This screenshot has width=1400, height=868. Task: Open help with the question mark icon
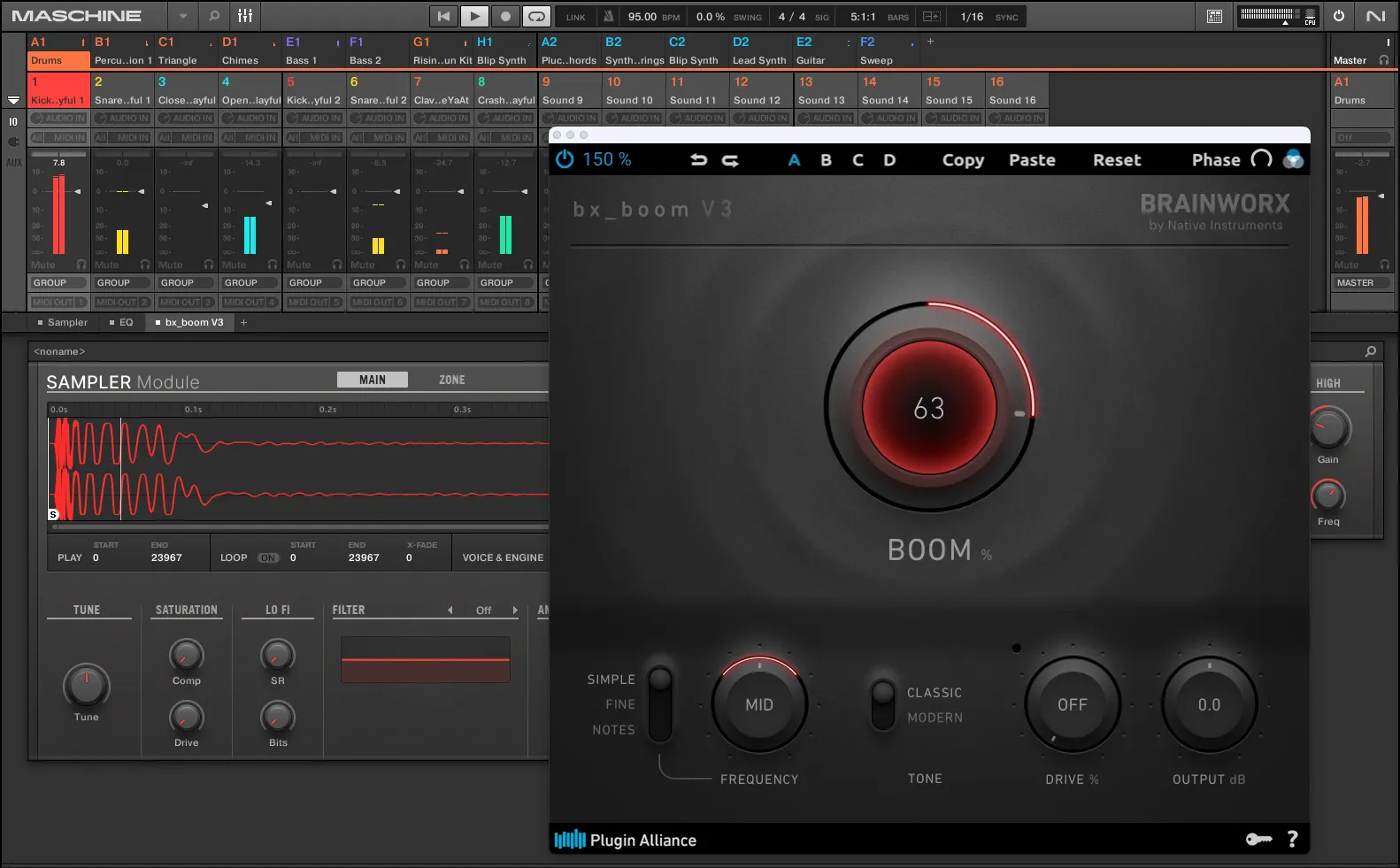click(1292, 839)
